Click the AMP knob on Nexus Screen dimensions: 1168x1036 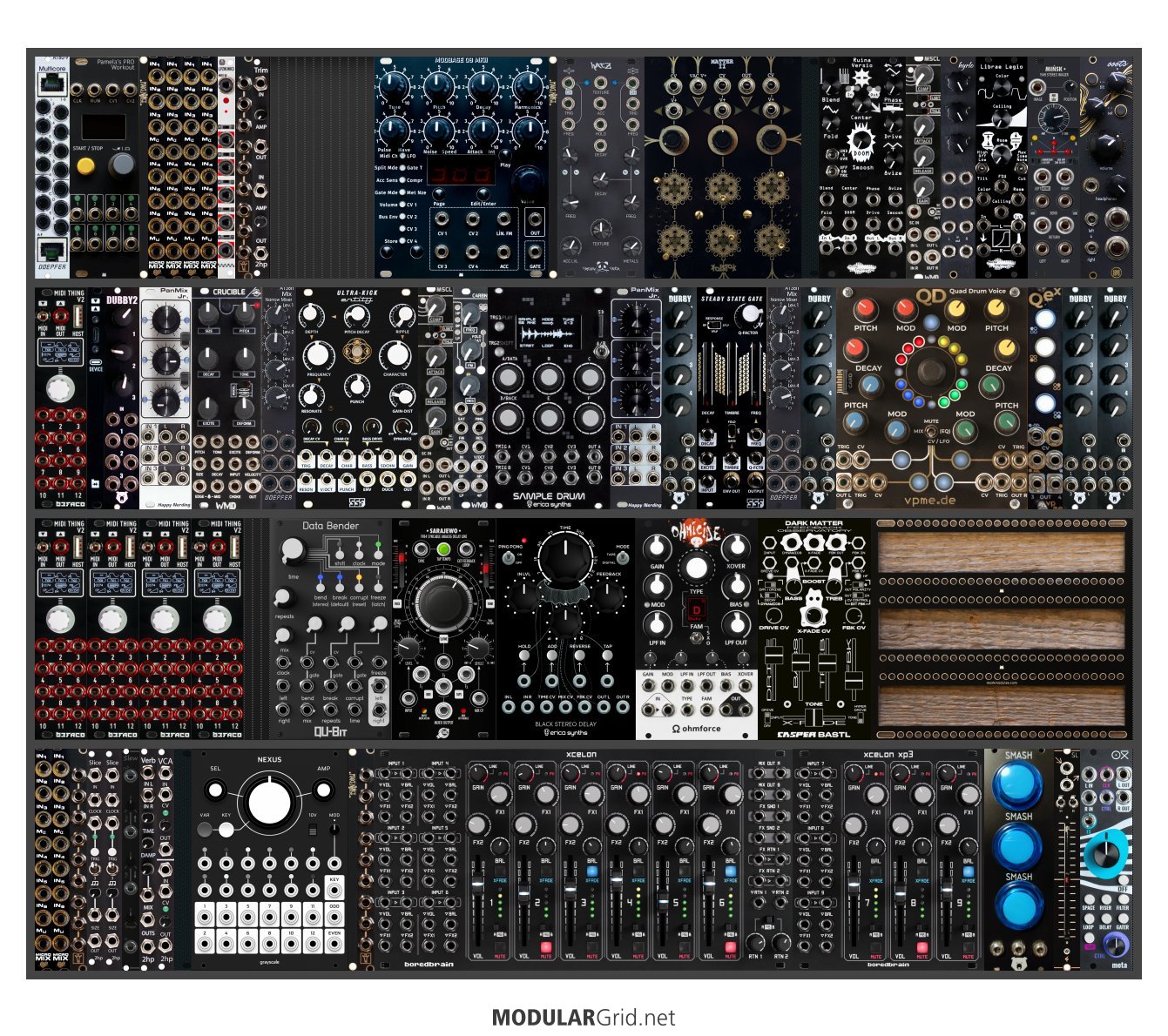pos(323,790)
